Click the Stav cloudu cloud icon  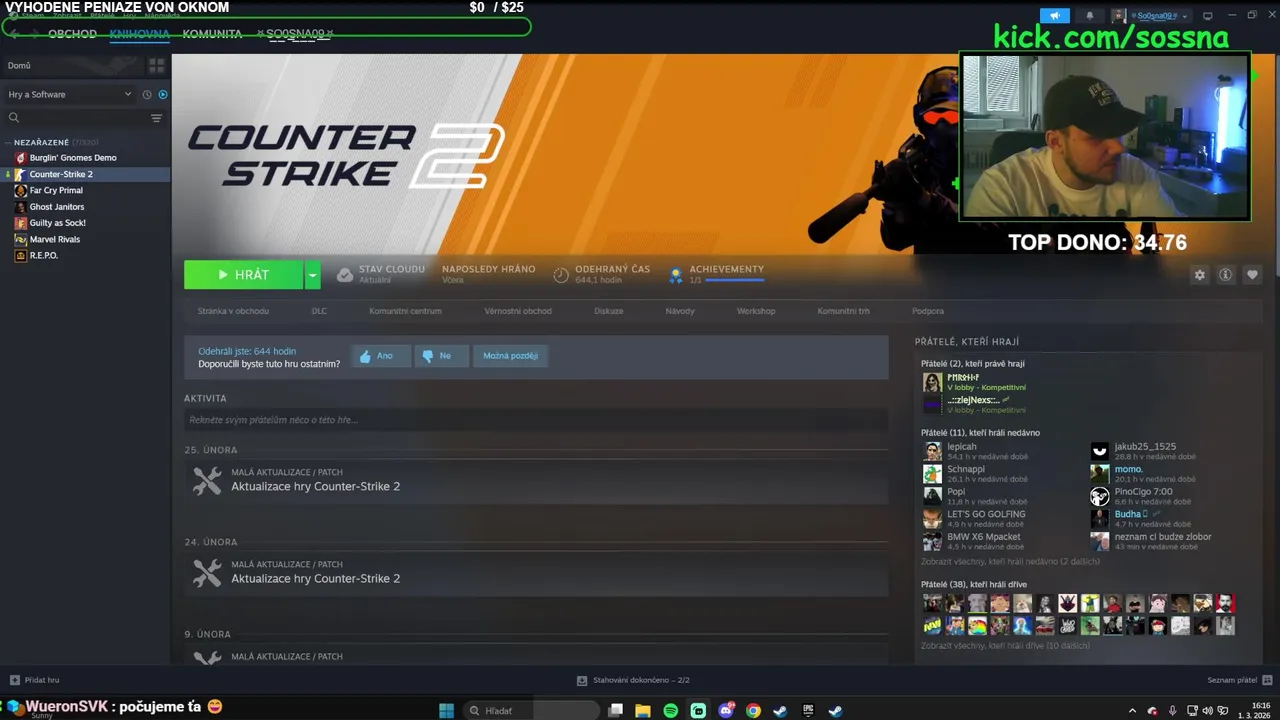(344, 275)
